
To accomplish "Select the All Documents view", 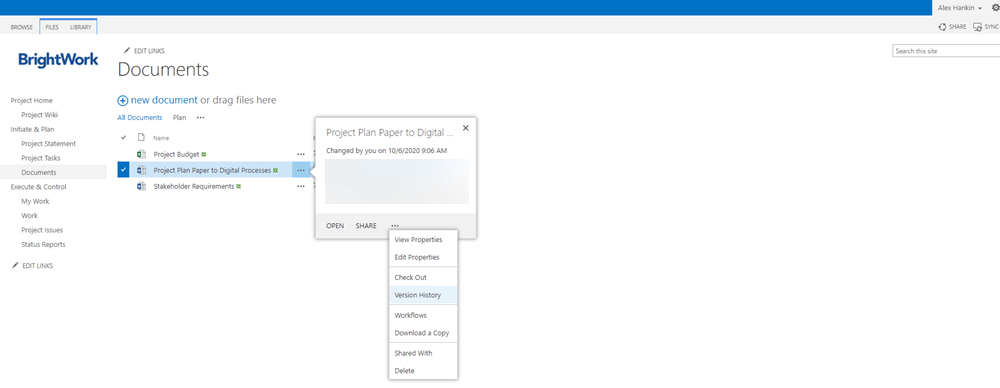I will pos(140,117).
